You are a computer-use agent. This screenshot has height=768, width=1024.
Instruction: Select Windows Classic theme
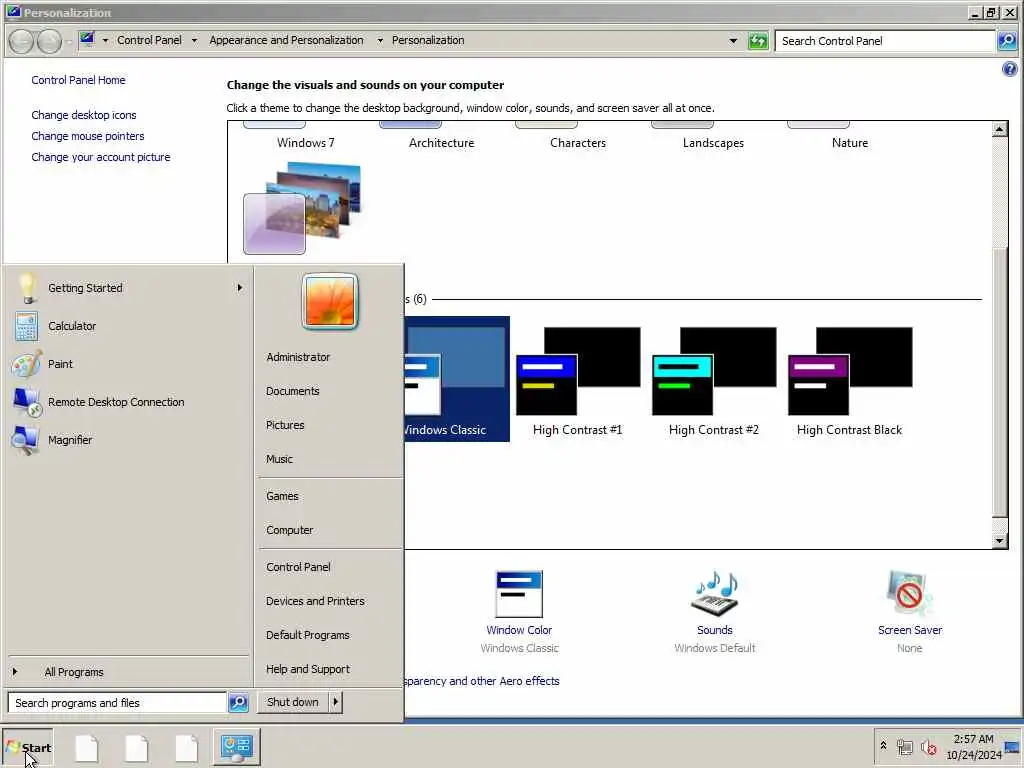coord(456,379)
